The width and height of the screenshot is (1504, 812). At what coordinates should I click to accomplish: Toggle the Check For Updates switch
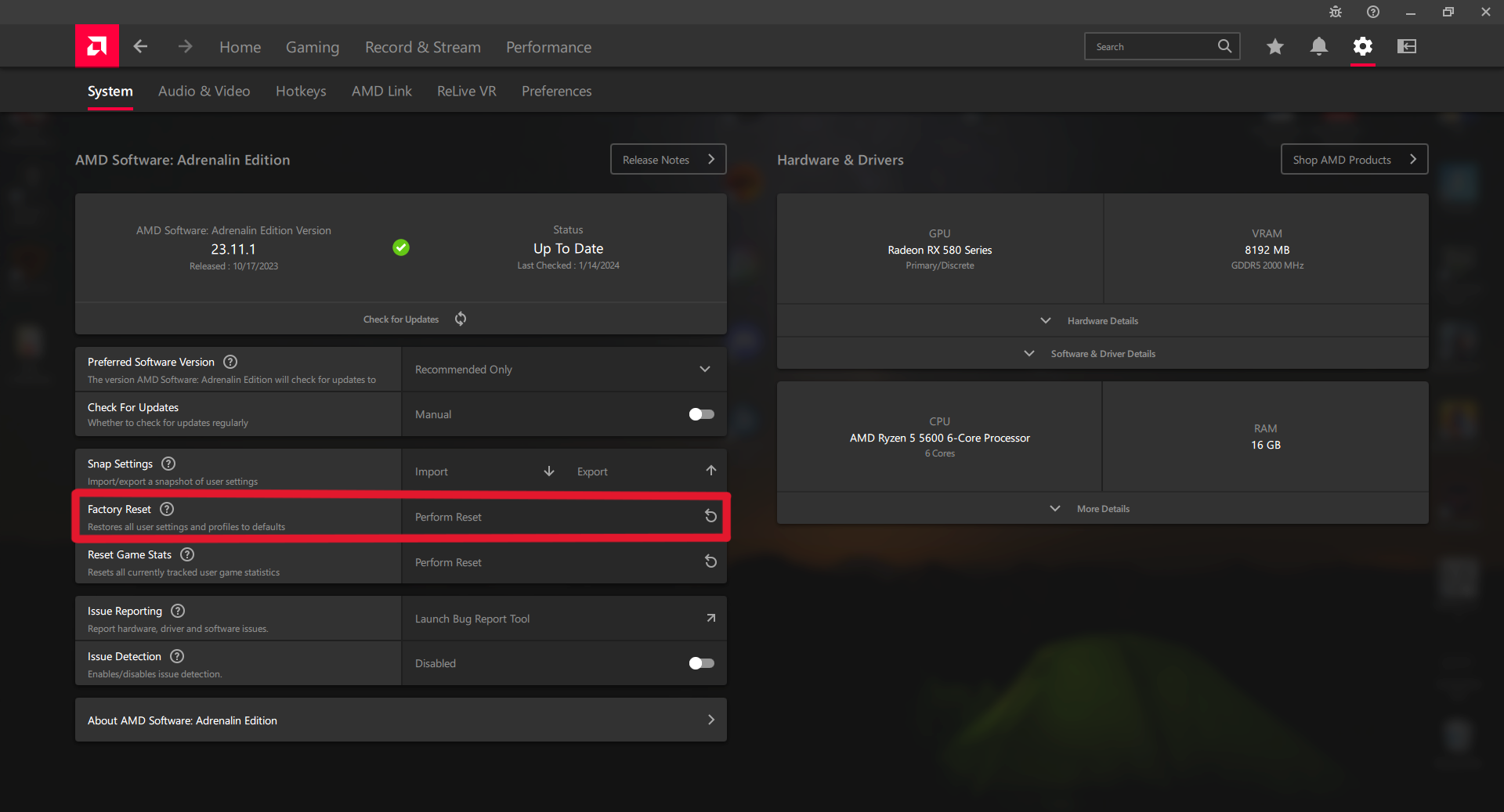tap(702, 414)
